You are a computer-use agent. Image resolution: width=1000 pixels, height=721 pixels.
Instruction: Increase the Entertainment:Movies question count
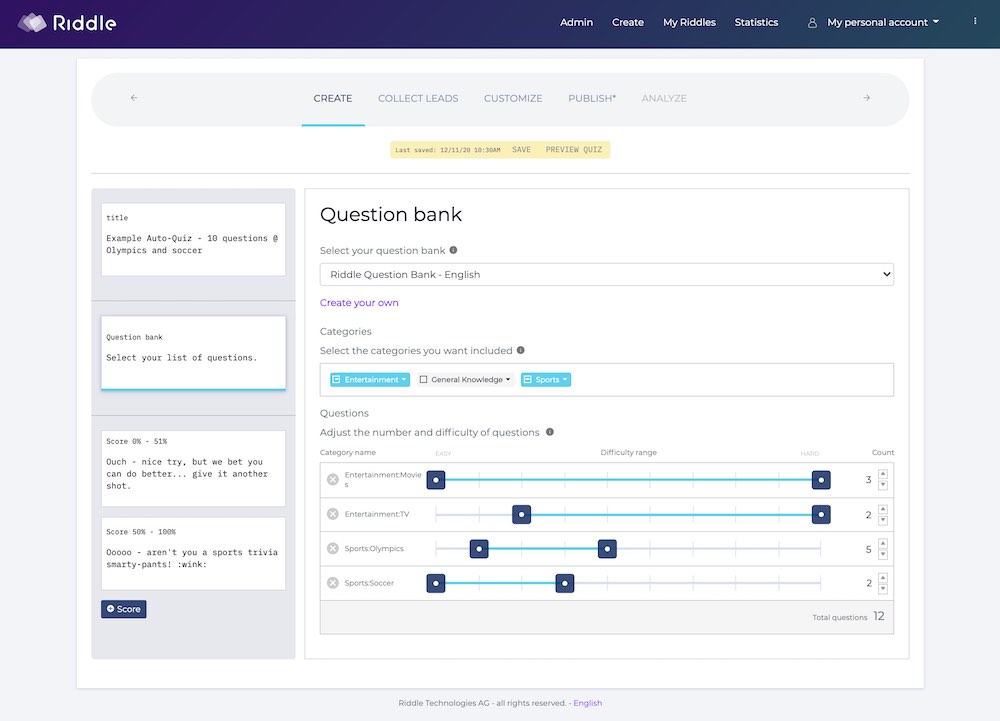(883, 474)
